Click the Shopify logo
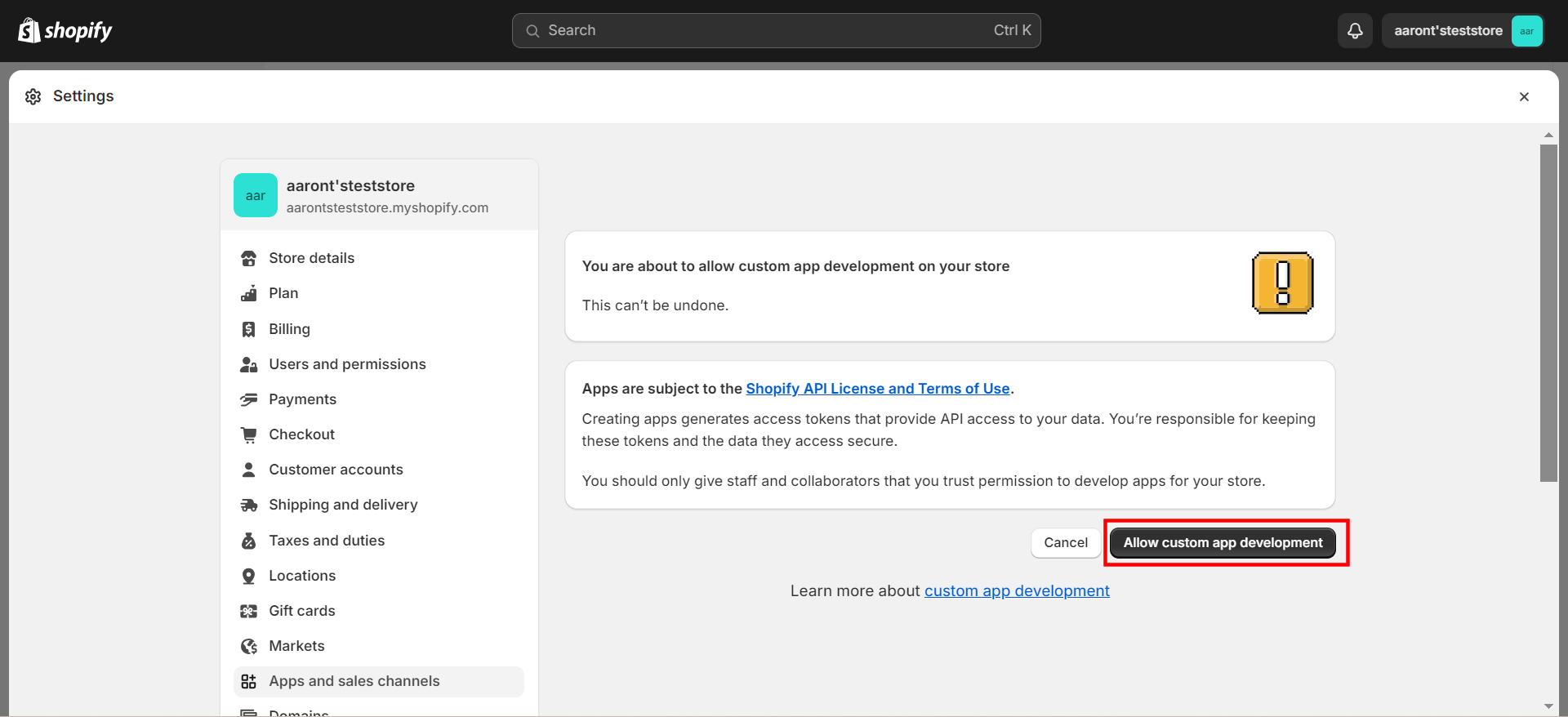 pyautogui.click(x=65, y=30)
